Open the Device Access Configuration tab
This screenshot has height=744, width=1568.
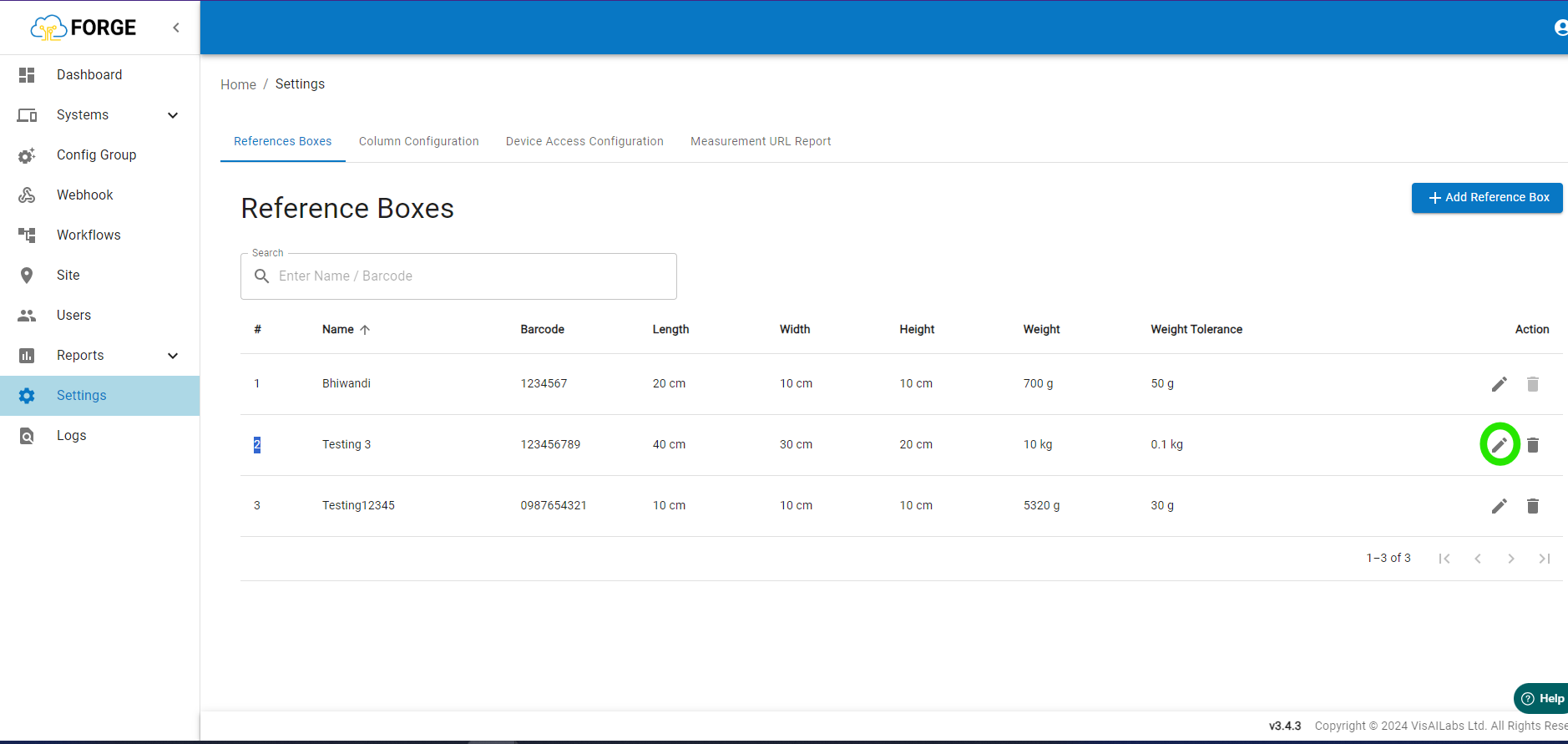click(x=584, y=141)
